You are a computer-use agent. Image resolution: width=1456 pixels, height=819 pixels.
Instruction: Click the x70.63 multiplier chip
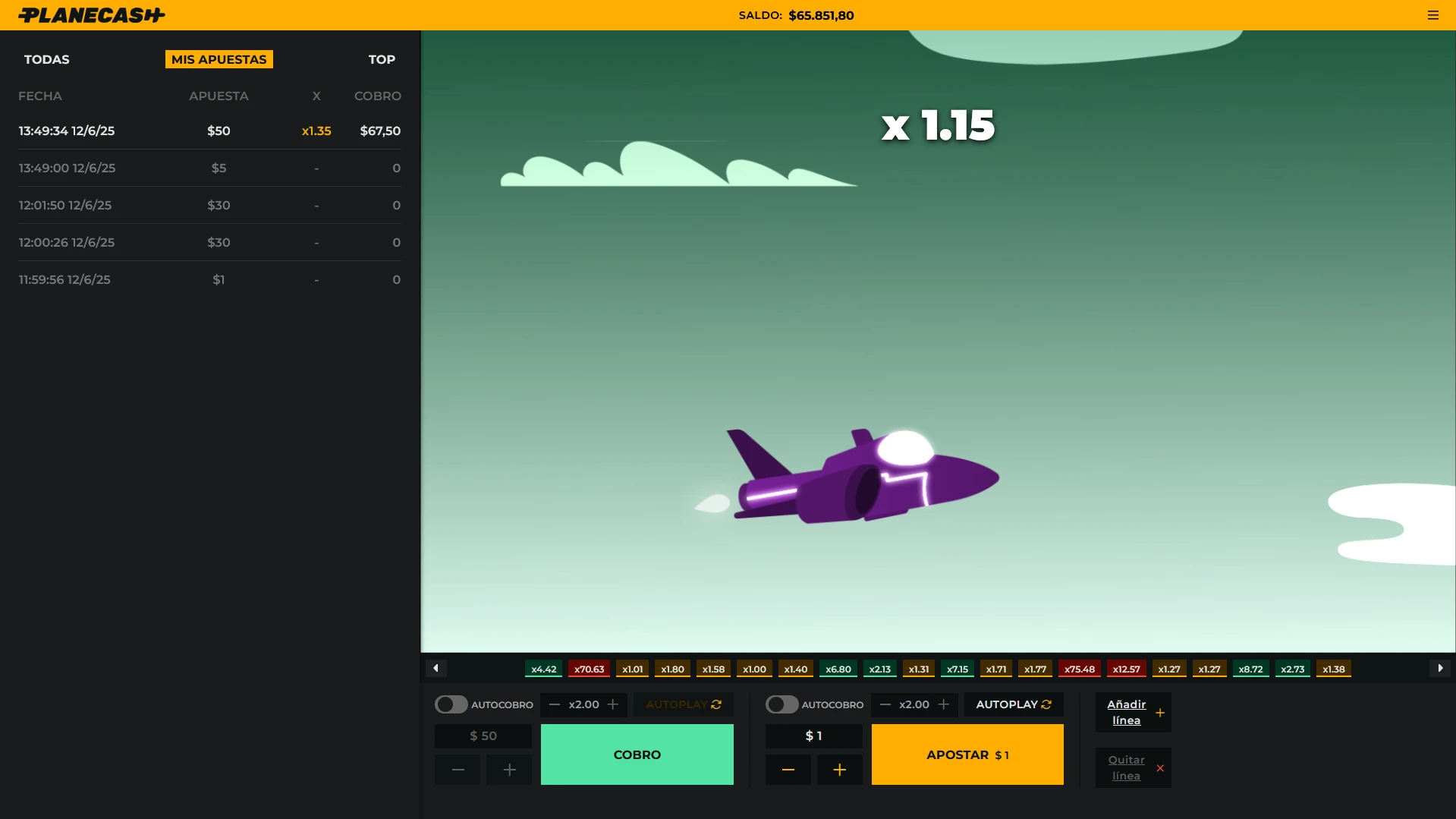point(588,669)
